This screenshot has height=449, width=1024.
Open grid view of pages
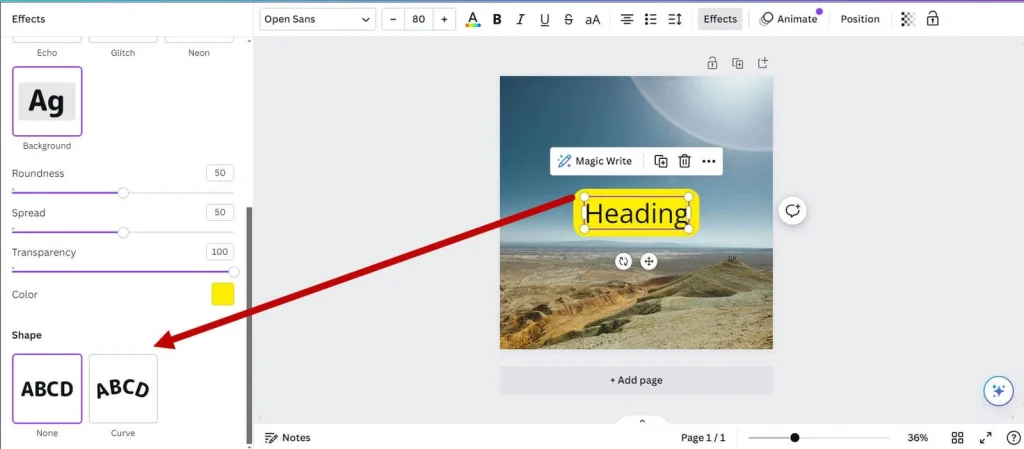click(957, 438)
